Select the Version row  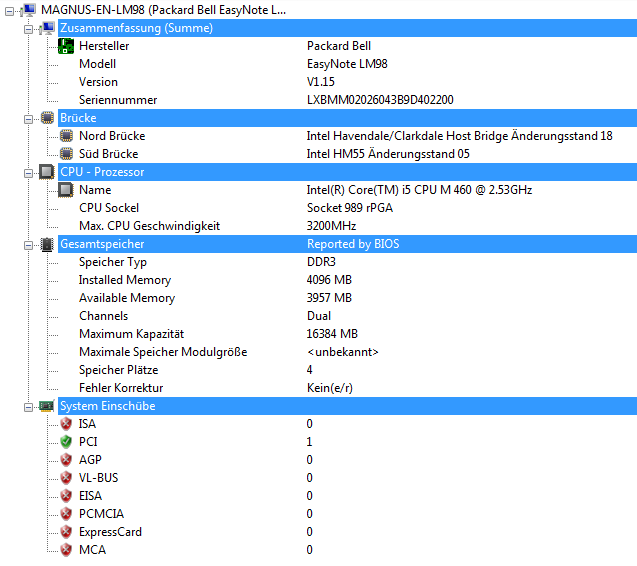[x=347, y=82]
